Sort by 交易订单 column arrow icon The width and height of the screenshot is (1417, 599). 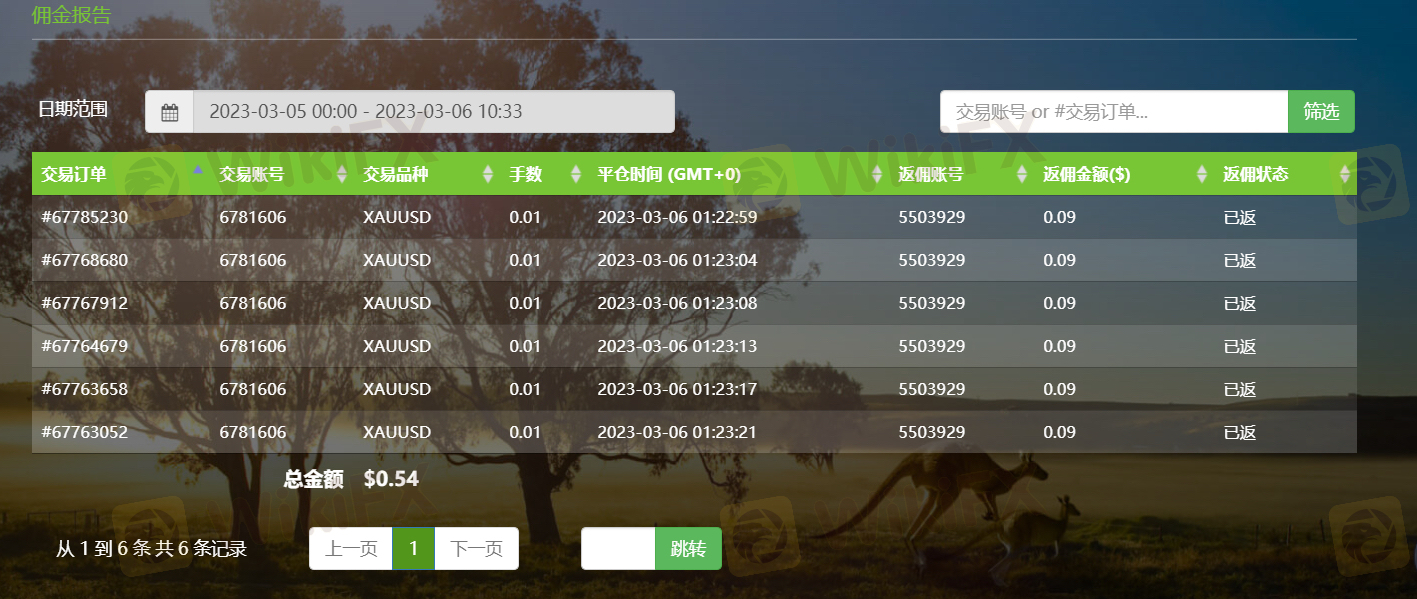coord(197,173)
